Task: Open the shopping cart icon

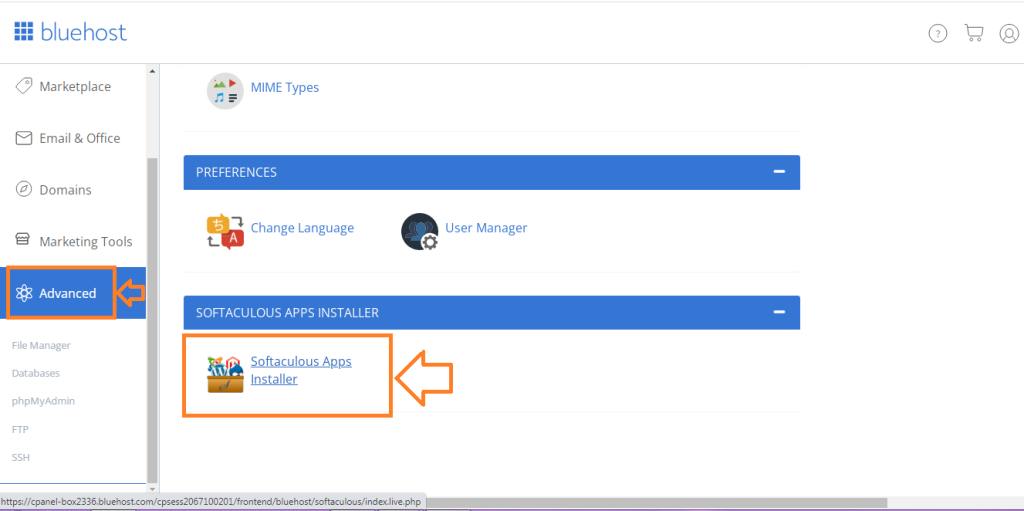Action: [974, 33]
